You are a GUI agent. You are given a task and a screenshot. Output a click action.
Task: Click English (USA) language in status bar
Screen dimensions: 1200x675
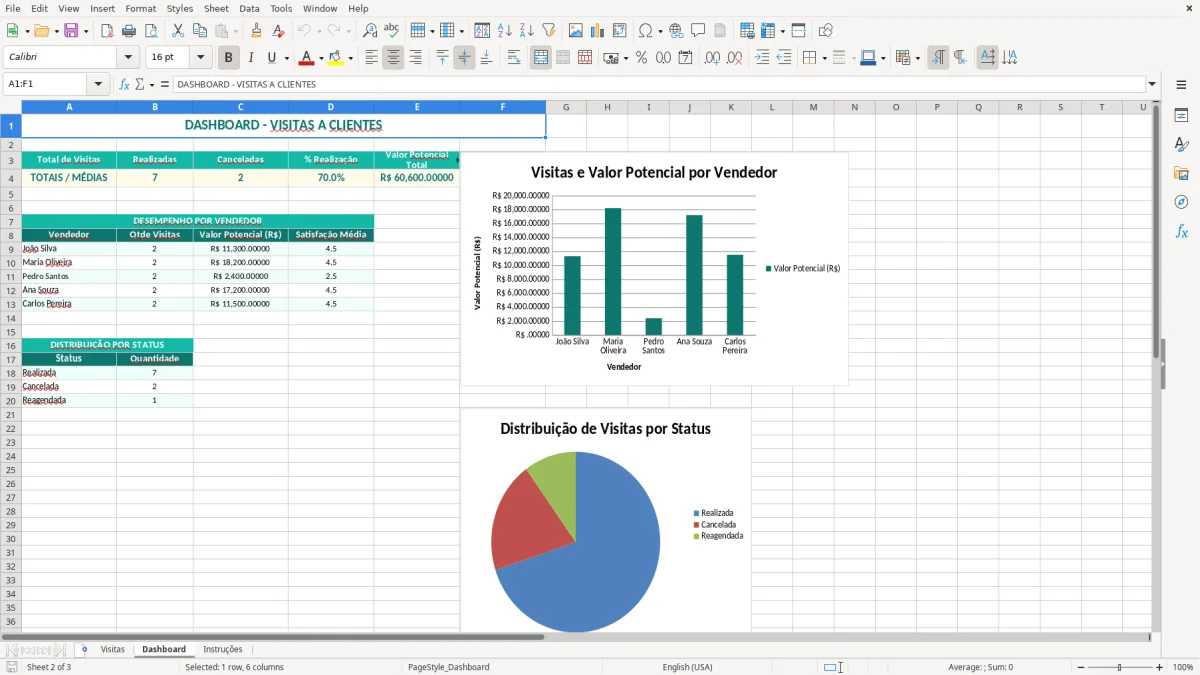[688, 667]
